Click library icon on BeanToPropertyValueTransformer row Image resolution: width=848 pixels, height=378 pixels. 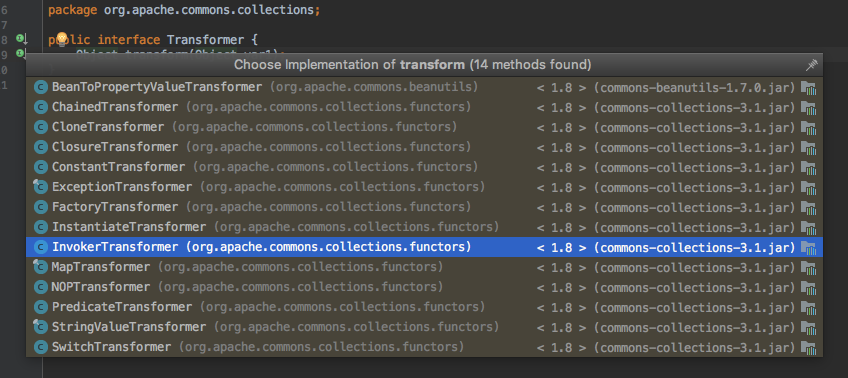(x=808, y=88)
